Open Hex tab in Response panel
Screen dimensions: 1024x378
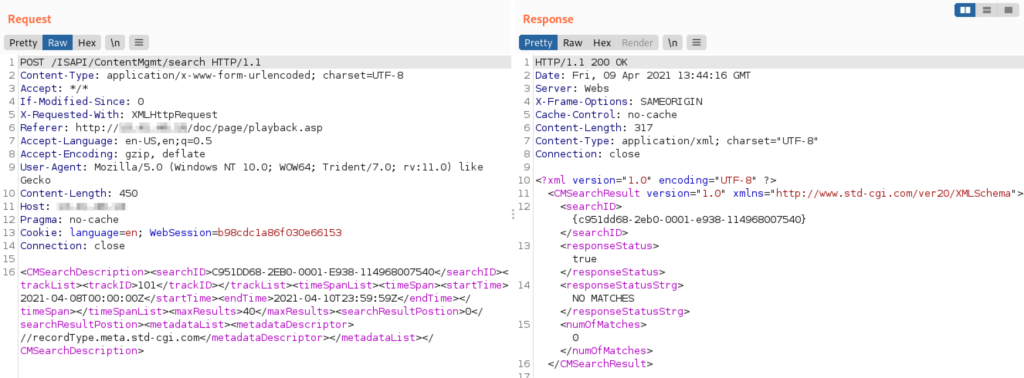602,43
